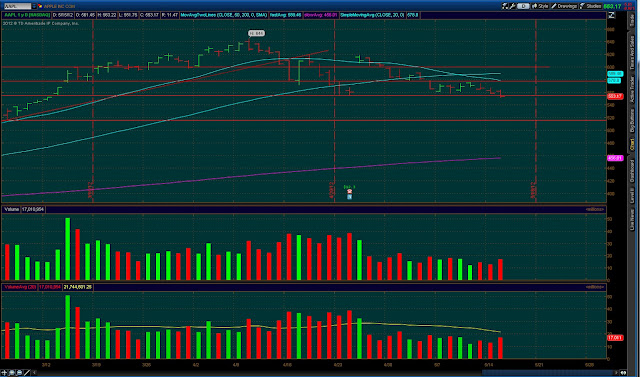Open the Studies button
Viewport: 640px width, 377px height.
tap(590, 6)
